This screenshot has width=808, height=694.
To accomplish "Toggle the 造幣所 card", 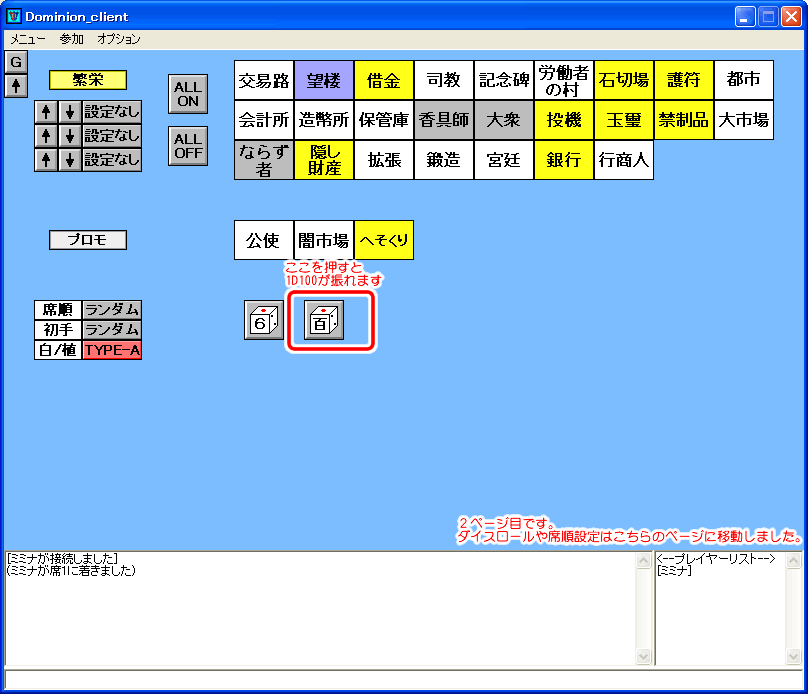I will pyautogui.click(x=324, y=120).
